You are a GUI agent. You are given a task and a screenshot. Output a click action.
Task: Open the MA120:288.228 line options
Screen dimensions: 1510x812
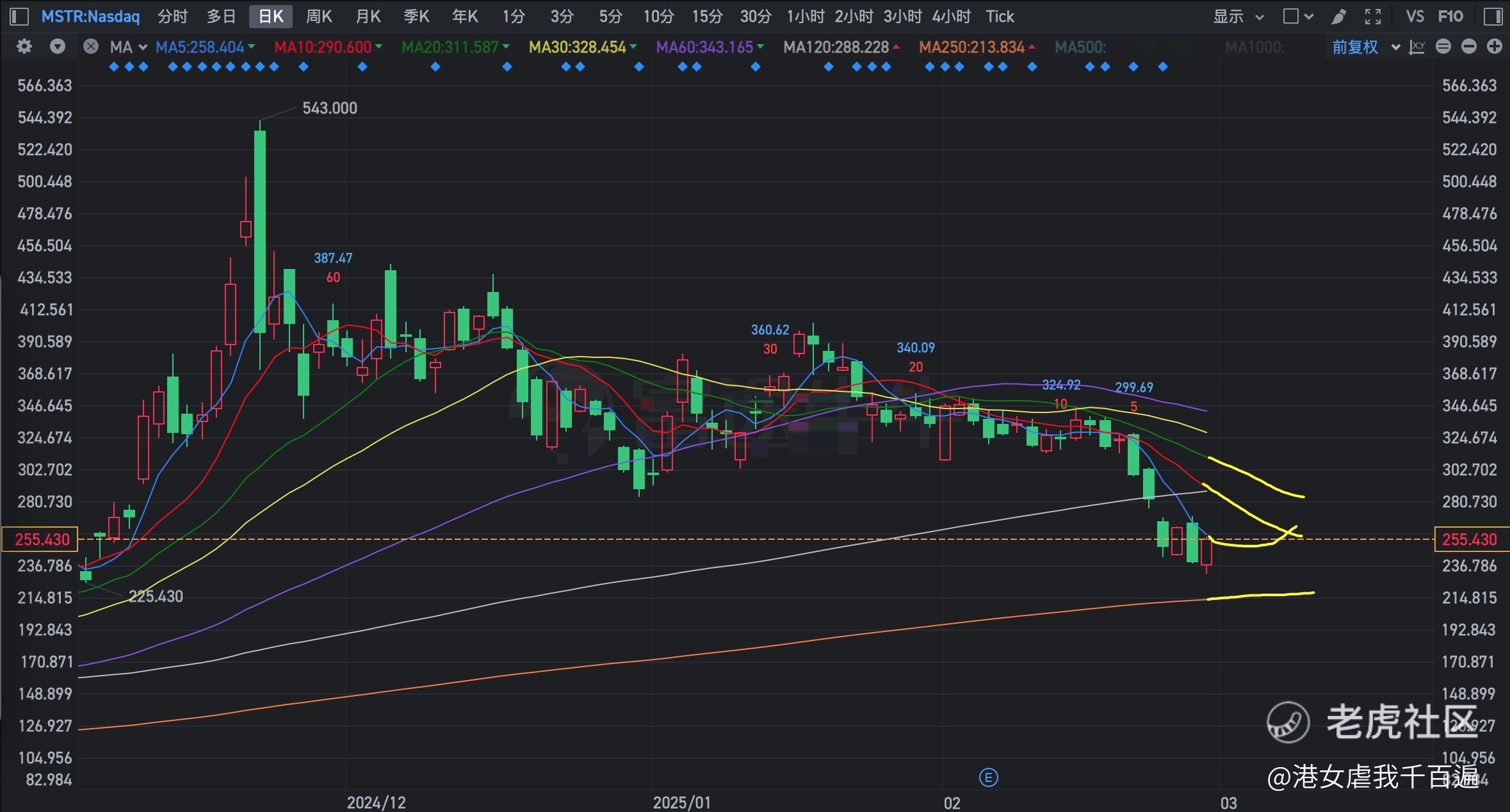coord(841,47)
